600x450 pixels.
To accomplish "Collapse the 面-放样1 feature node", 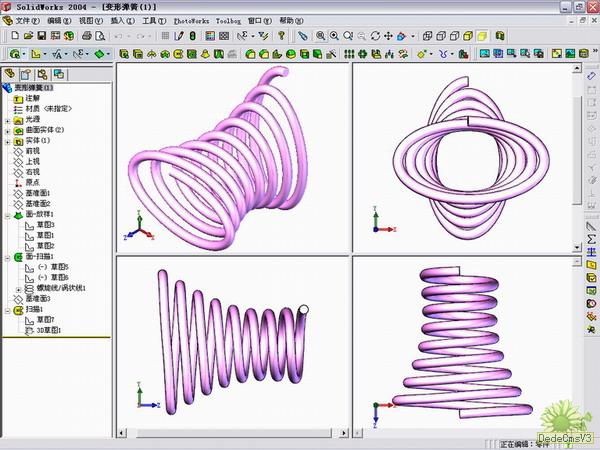I will [x=8, y=214].
